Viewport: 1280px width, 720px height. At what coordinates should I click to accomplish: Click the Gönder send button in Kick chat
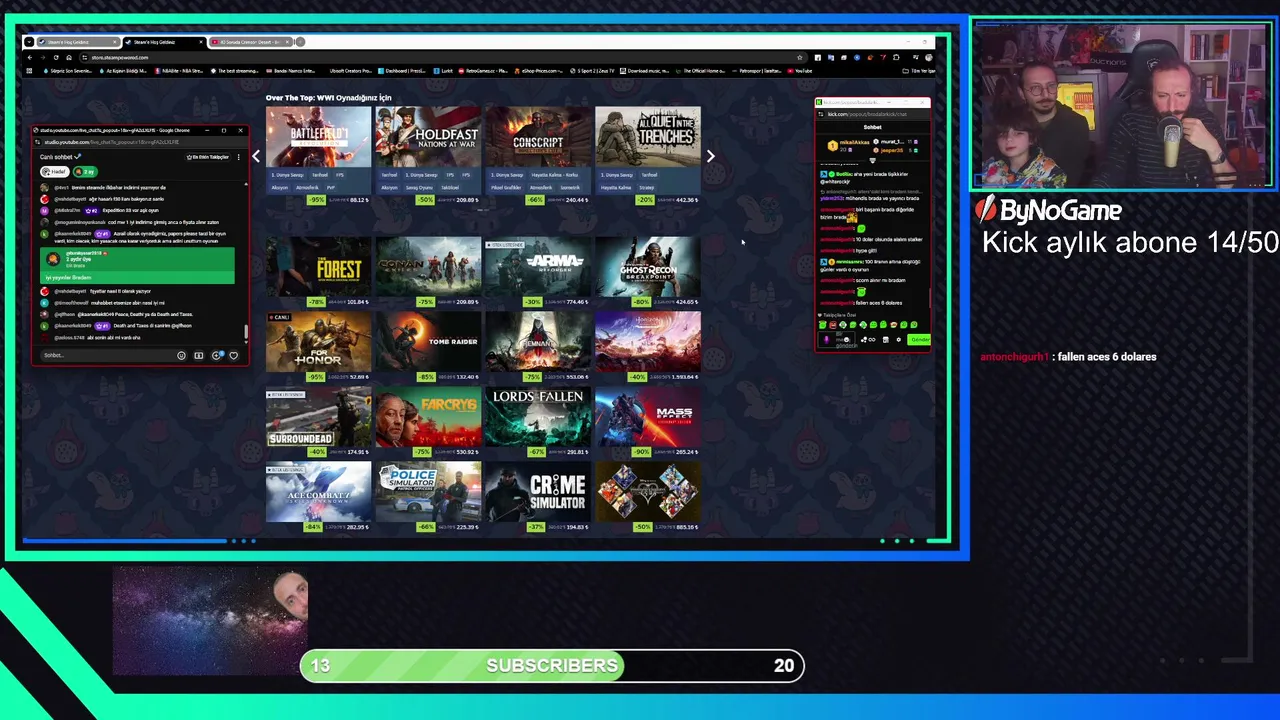(920, 340)
